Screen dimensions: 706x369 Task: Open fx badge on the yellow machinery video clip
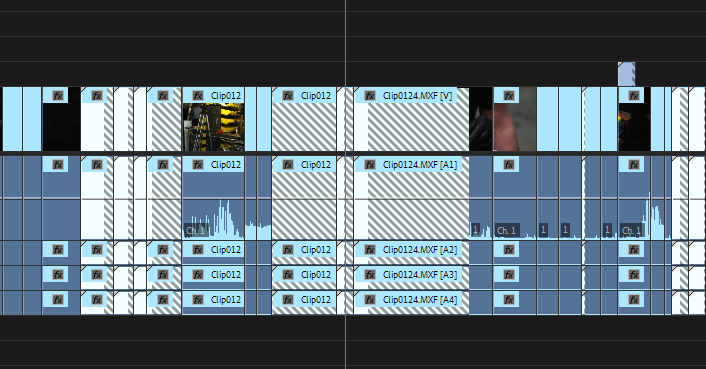[x=198, y=95]
